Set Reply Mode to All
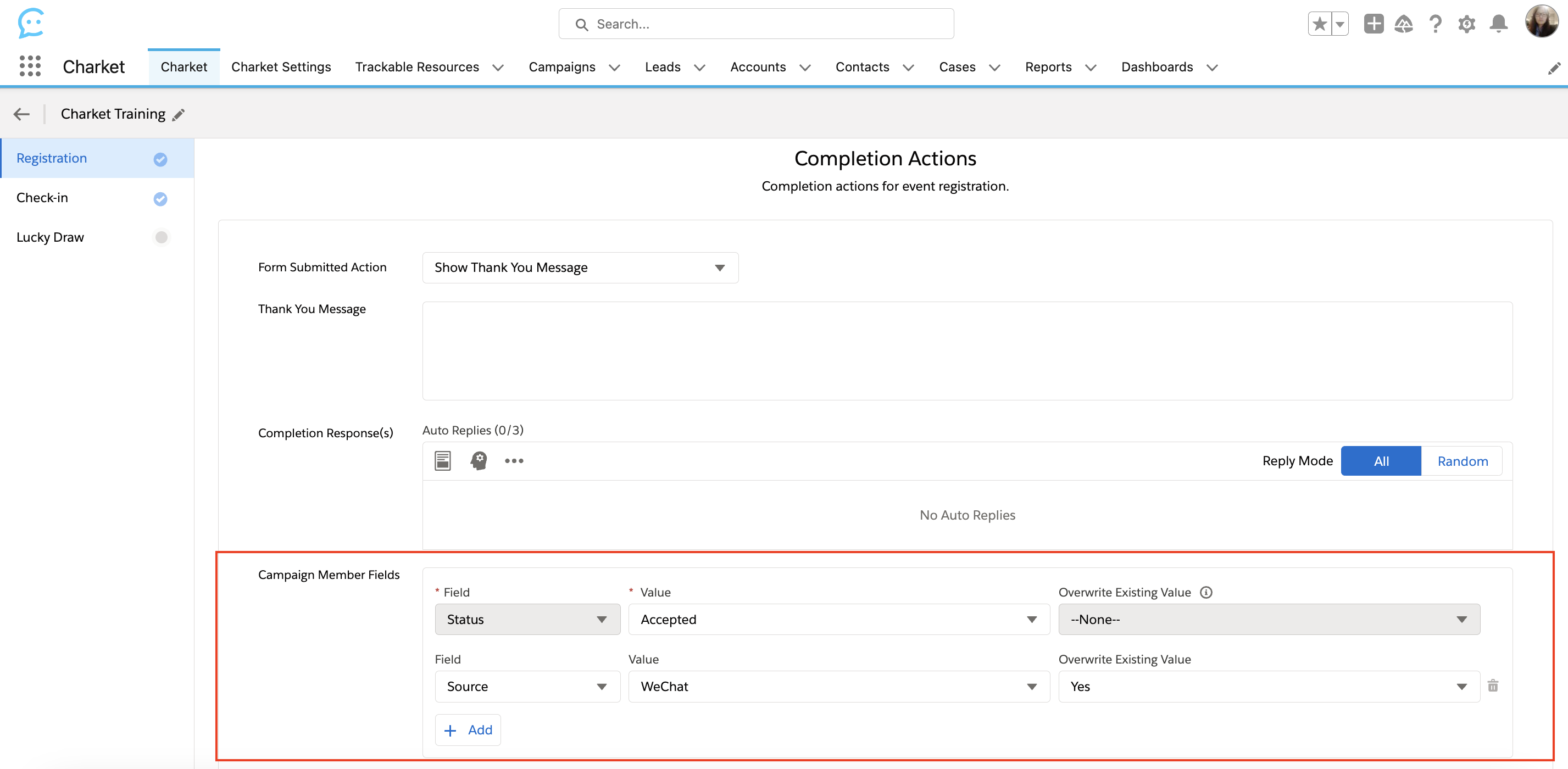 click(x=1381, y=460)
